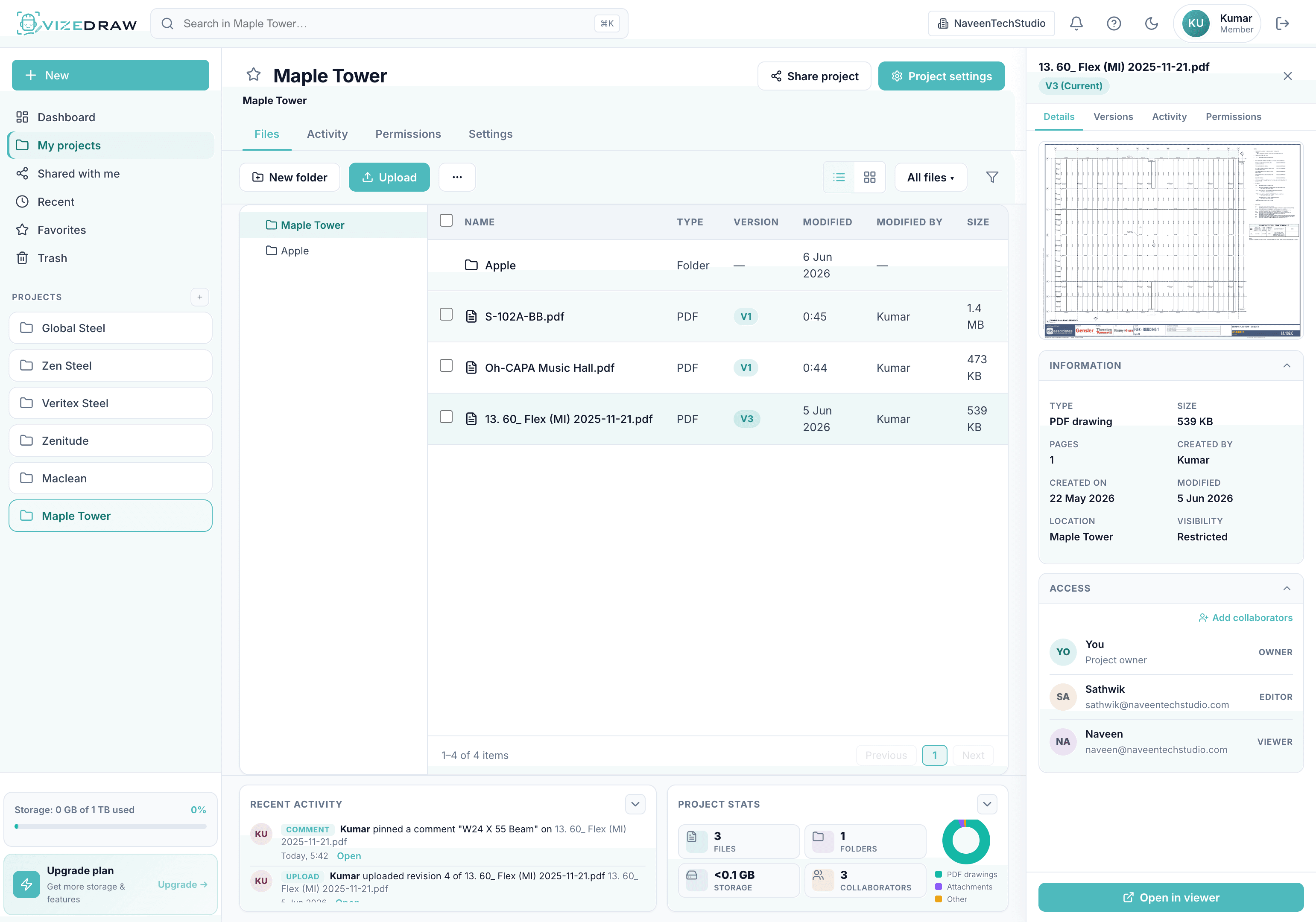Close the file details panel

click(1287, 76)
